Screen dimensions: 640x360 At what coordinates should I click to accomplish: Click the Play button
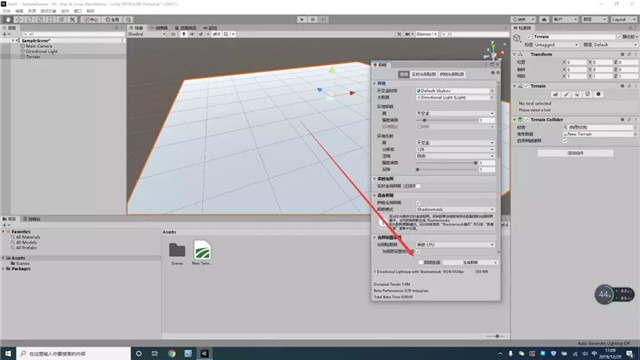(302, 20)
